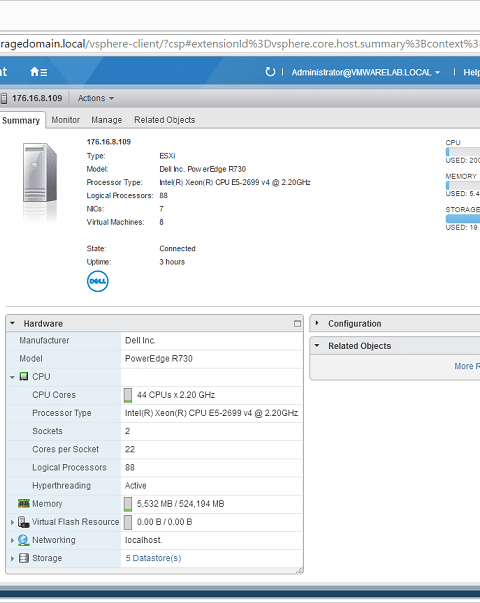Click the 5,532 MB / 524,194 MB text
The width and height of the screenshot is (480, 603).
[180, 504]
